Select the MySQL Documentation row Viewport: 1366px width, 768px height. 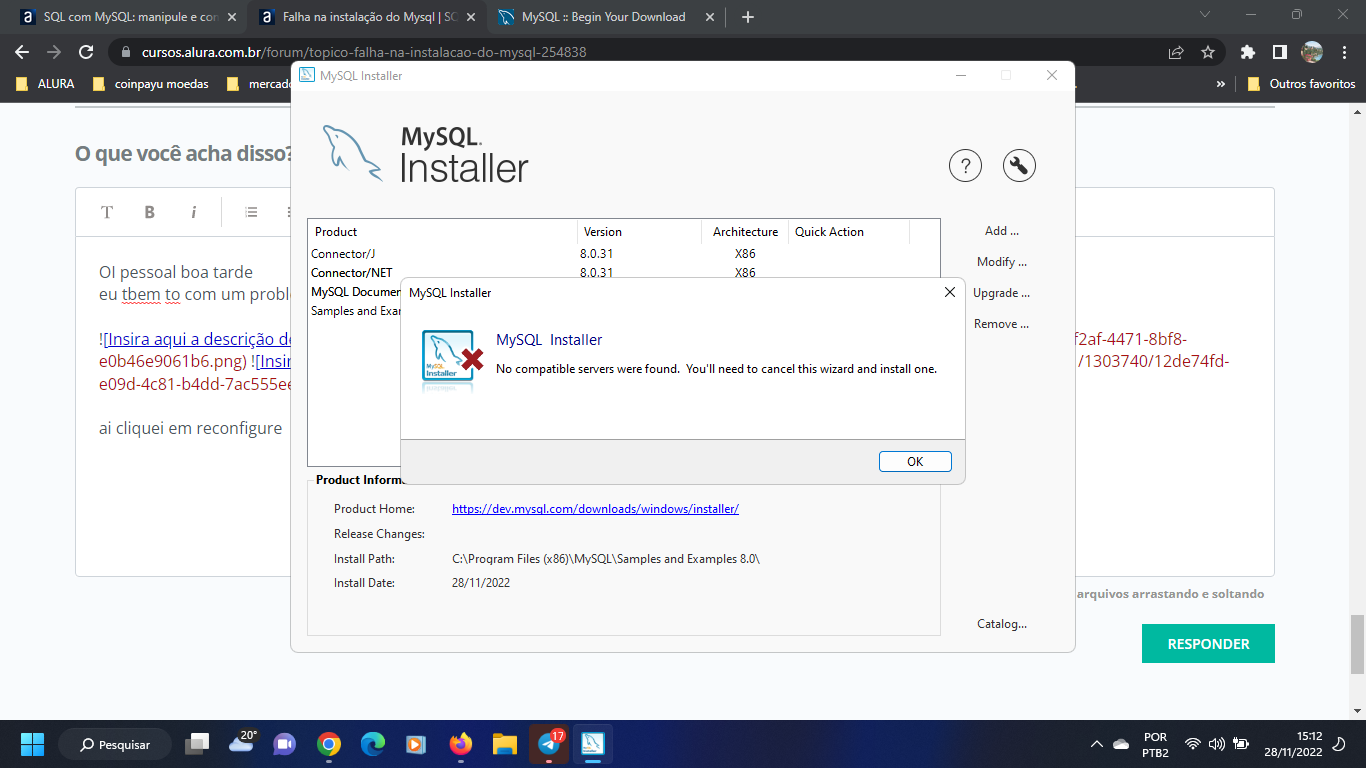(x=355, y=292)
